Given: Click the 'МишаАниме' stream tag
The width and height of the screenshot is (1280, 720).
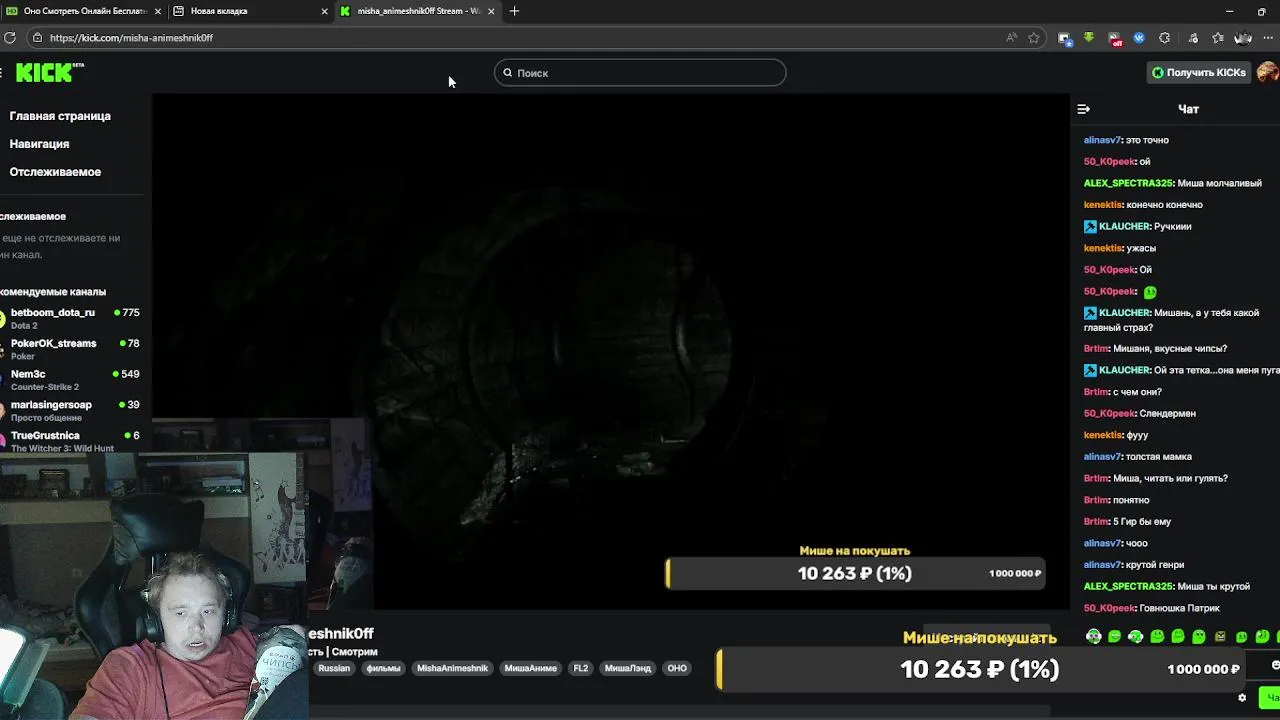Looking at the screenshot, I should point(530,668).
